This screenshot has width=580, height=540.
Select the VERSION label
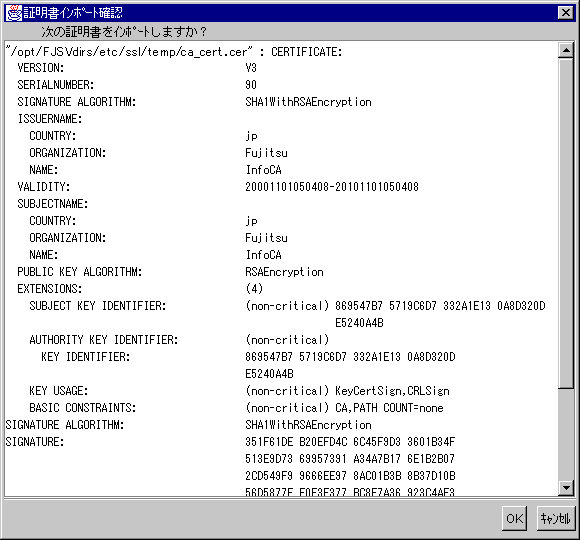pyautogui.click(x=41, y=68)
